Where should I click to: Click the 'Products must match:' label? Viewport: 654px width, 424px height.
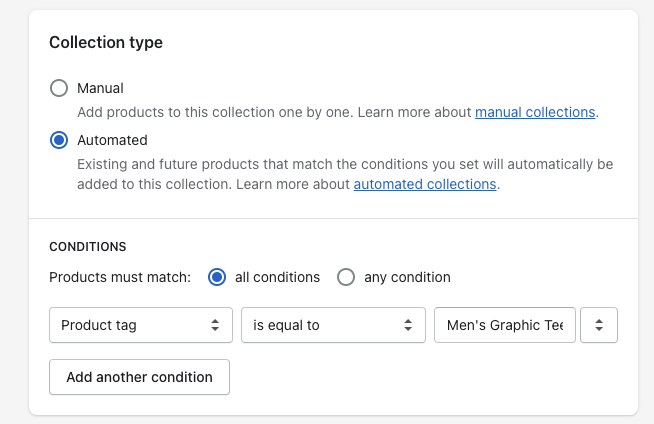click(120, 277)
